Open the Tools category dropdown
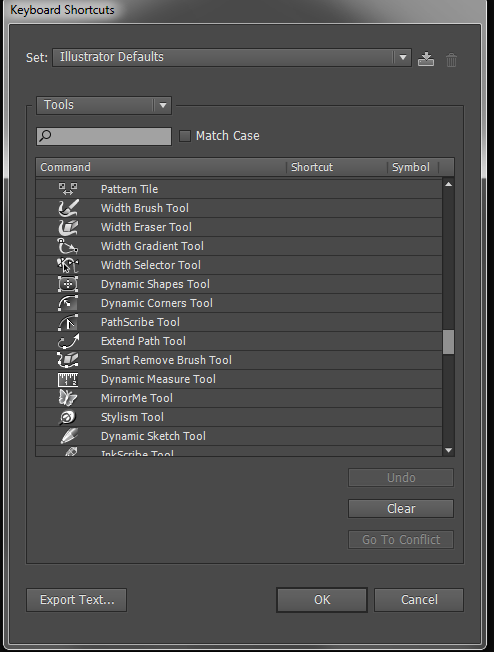This screenshot has width=494, height=652. click(104, 105)
